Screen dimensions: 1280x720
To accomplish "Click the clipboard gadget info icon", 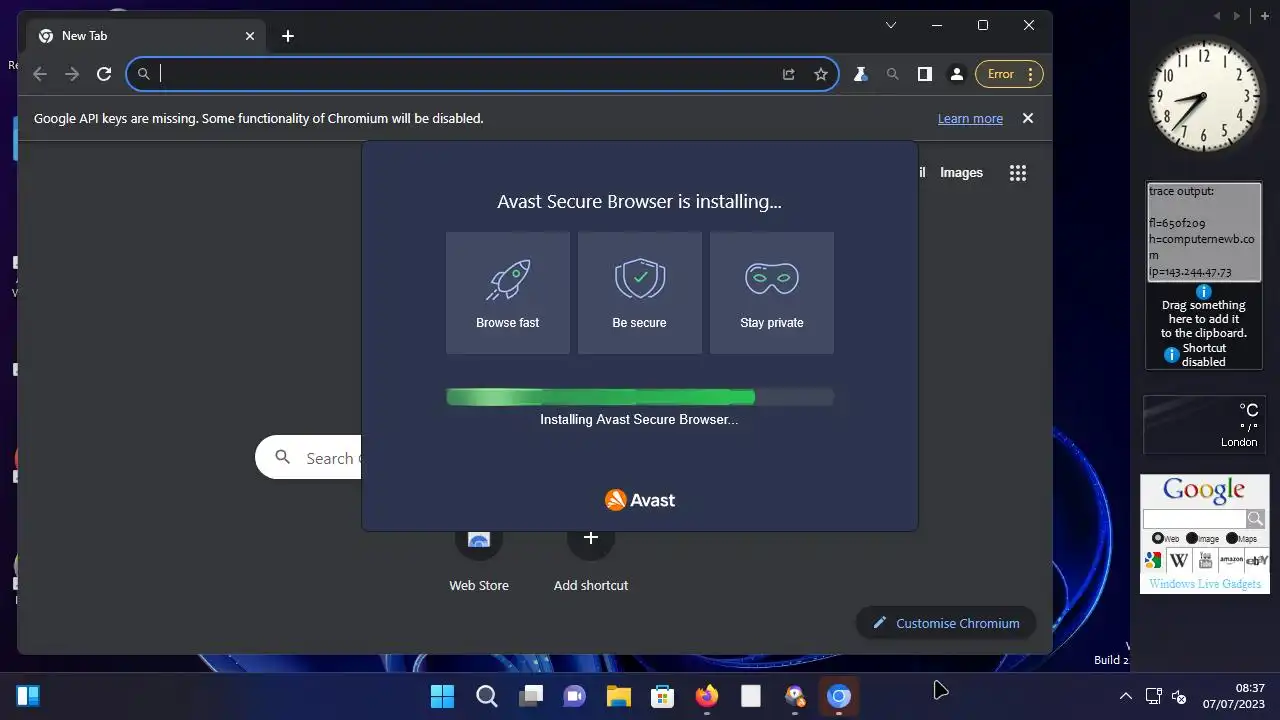I will pyautogui.click(x=1204, y=292).
